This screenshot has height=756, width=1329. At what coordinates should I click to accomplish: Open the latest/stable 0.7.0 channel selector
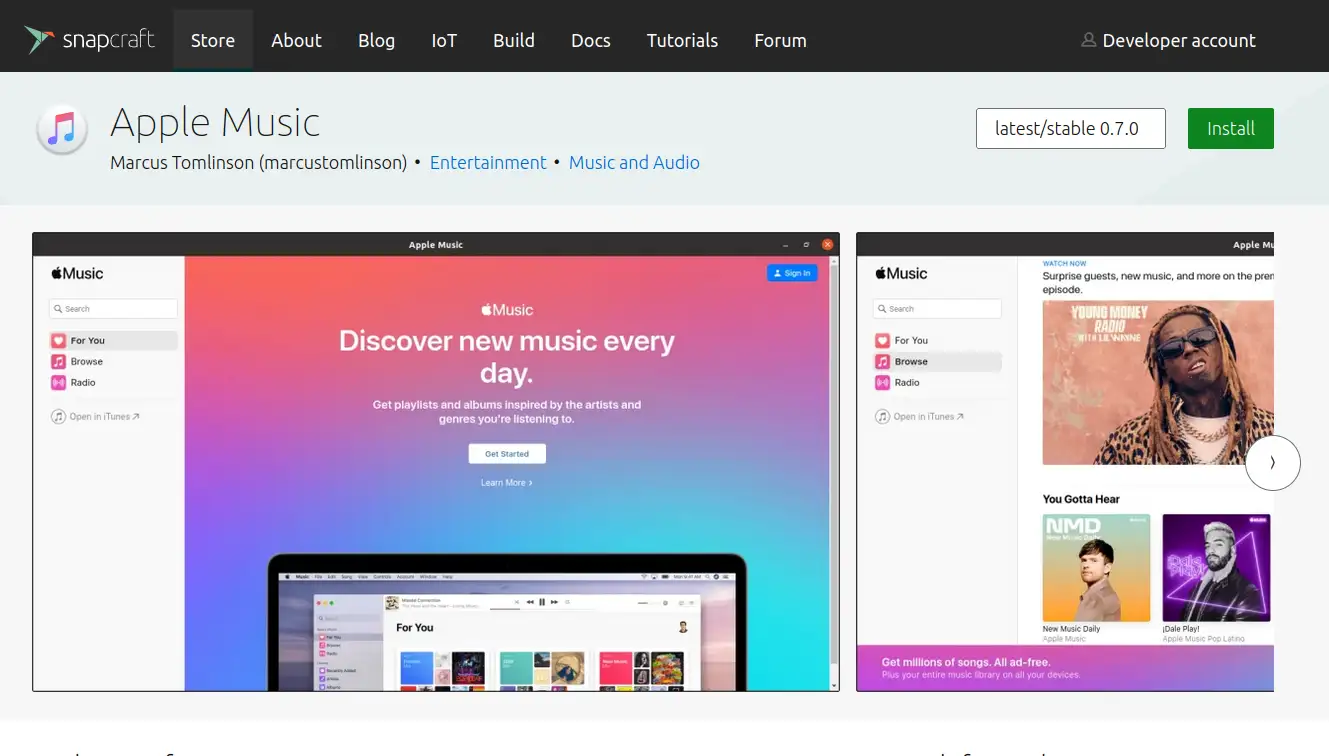click(1071, 128)
